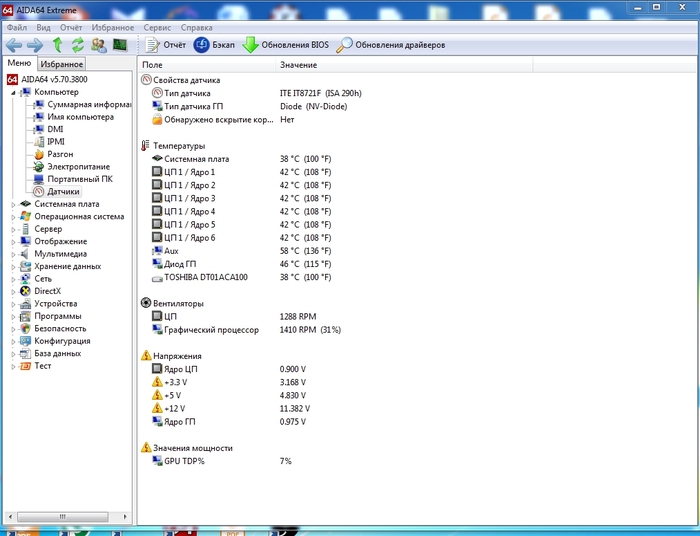Click the Портативный ПК laptop icon
This screenshot has width=700, height=536.
coord(39,179)
